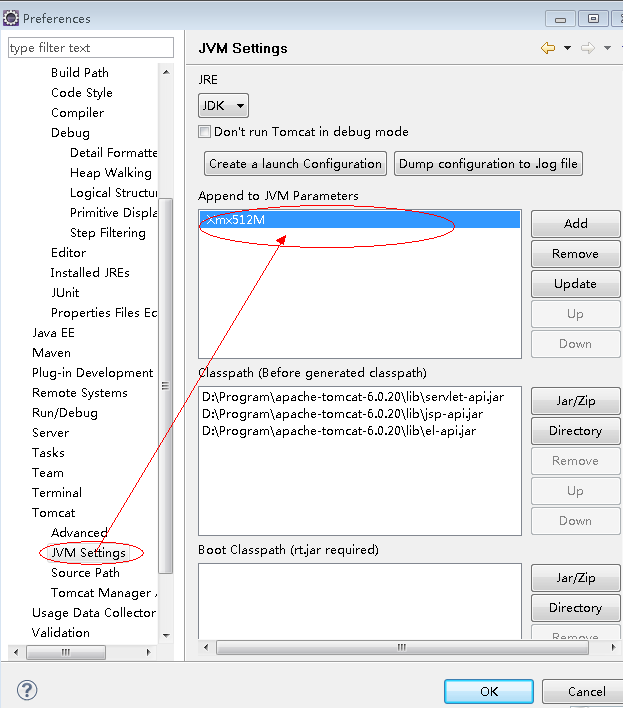Select Editor under Java
This screenshot has height=708, width=623.
[69, 253]
